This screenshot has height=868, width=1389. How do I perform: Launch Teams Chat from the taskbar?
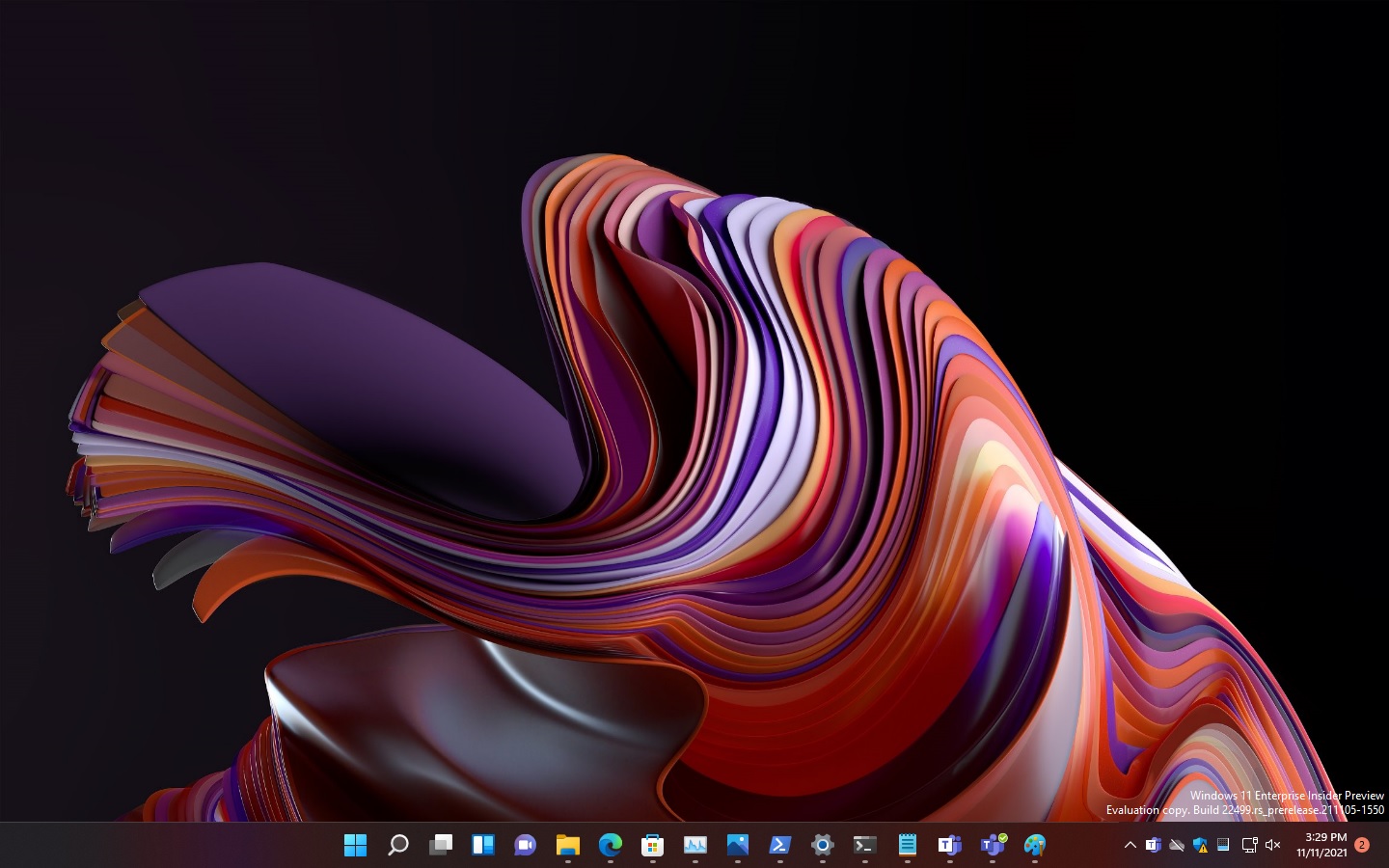[525, 846]
